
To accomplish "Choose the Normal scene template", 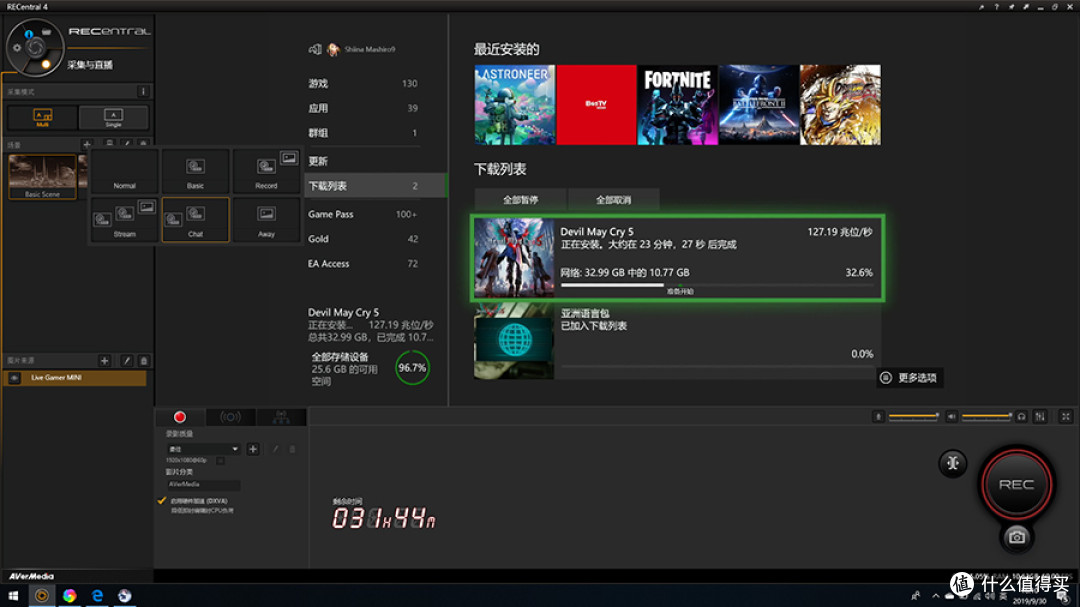I will coord(125,171).
